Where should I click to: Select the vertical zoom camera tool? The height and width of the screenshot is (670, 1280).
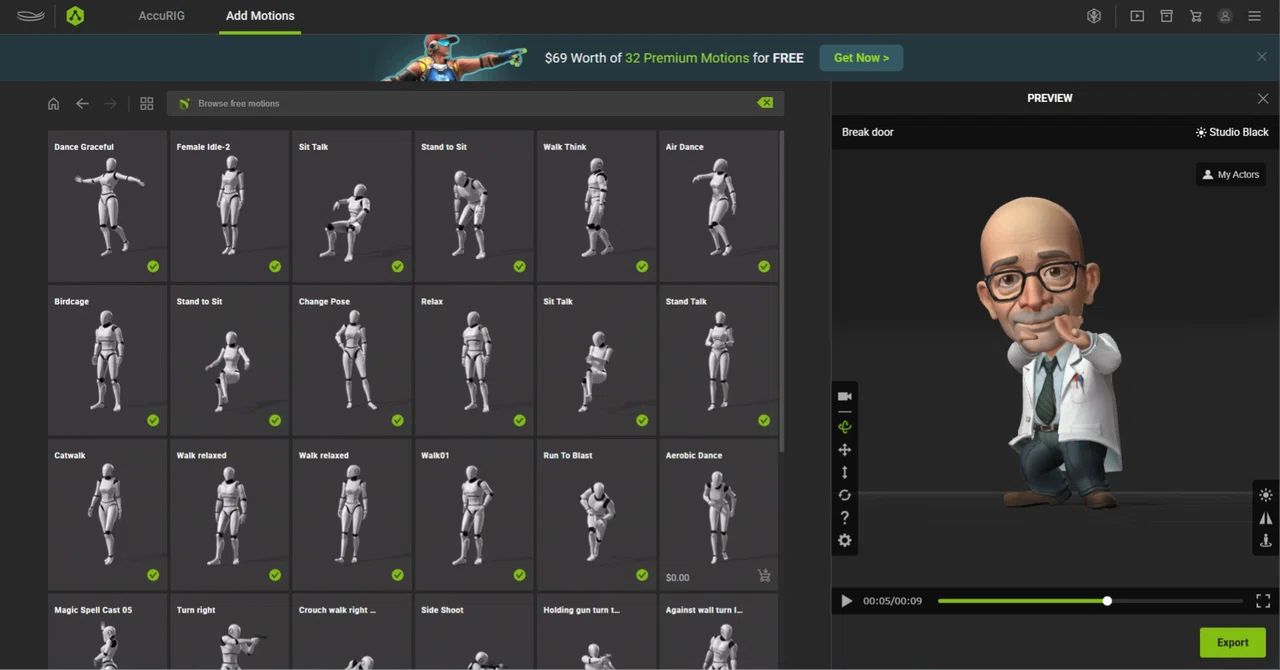tap(845, 472)
